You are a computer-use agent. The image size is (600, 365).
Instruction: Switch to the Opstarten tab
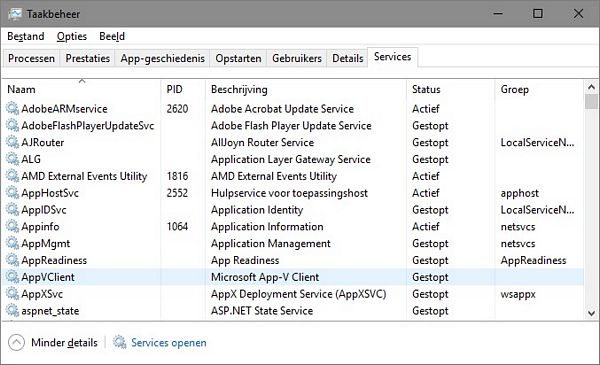[x=238, y=59]
